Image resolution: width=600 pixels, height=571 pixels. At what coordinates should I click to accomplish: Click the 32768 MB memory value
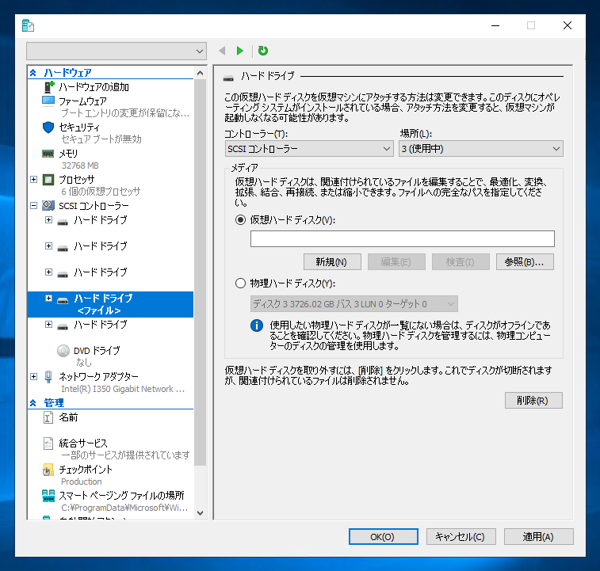[x=80, y=165]
